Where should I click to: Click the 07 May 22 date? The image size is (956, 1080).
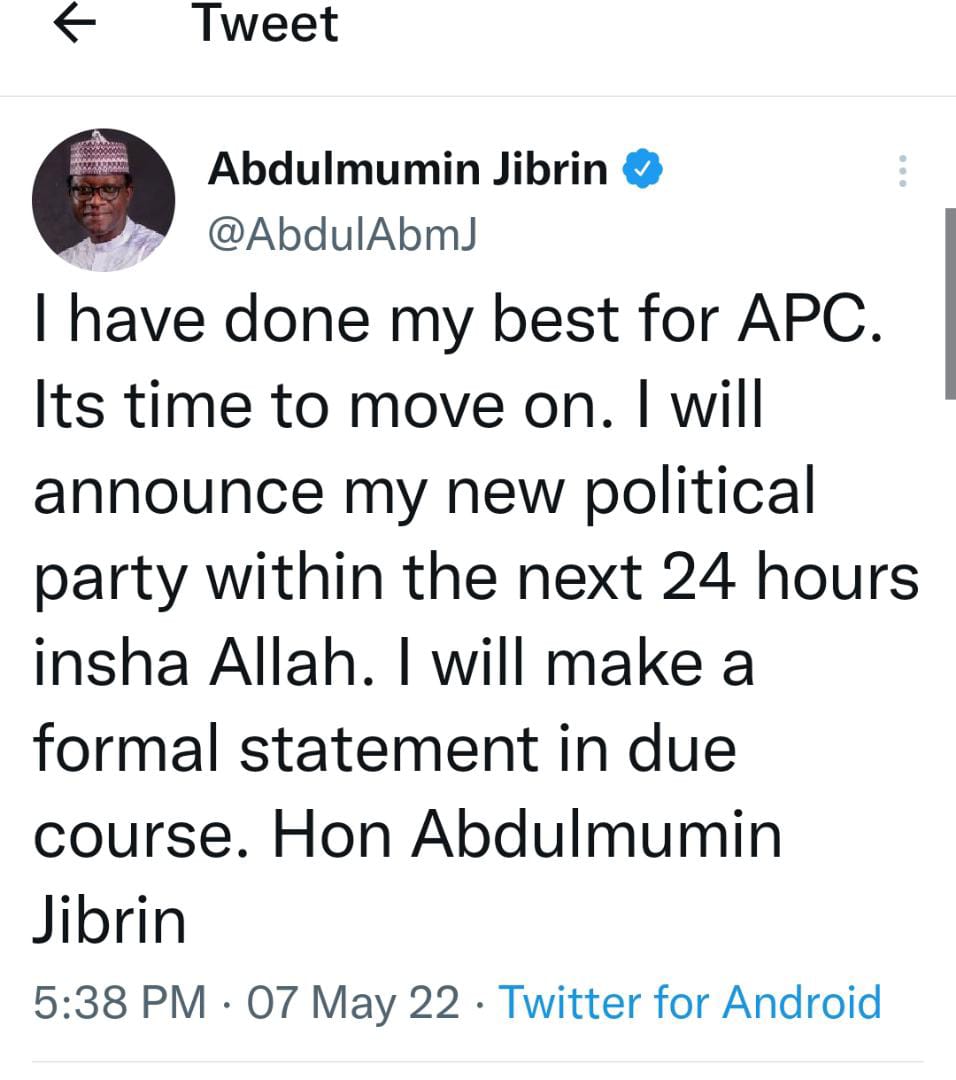353,1002
